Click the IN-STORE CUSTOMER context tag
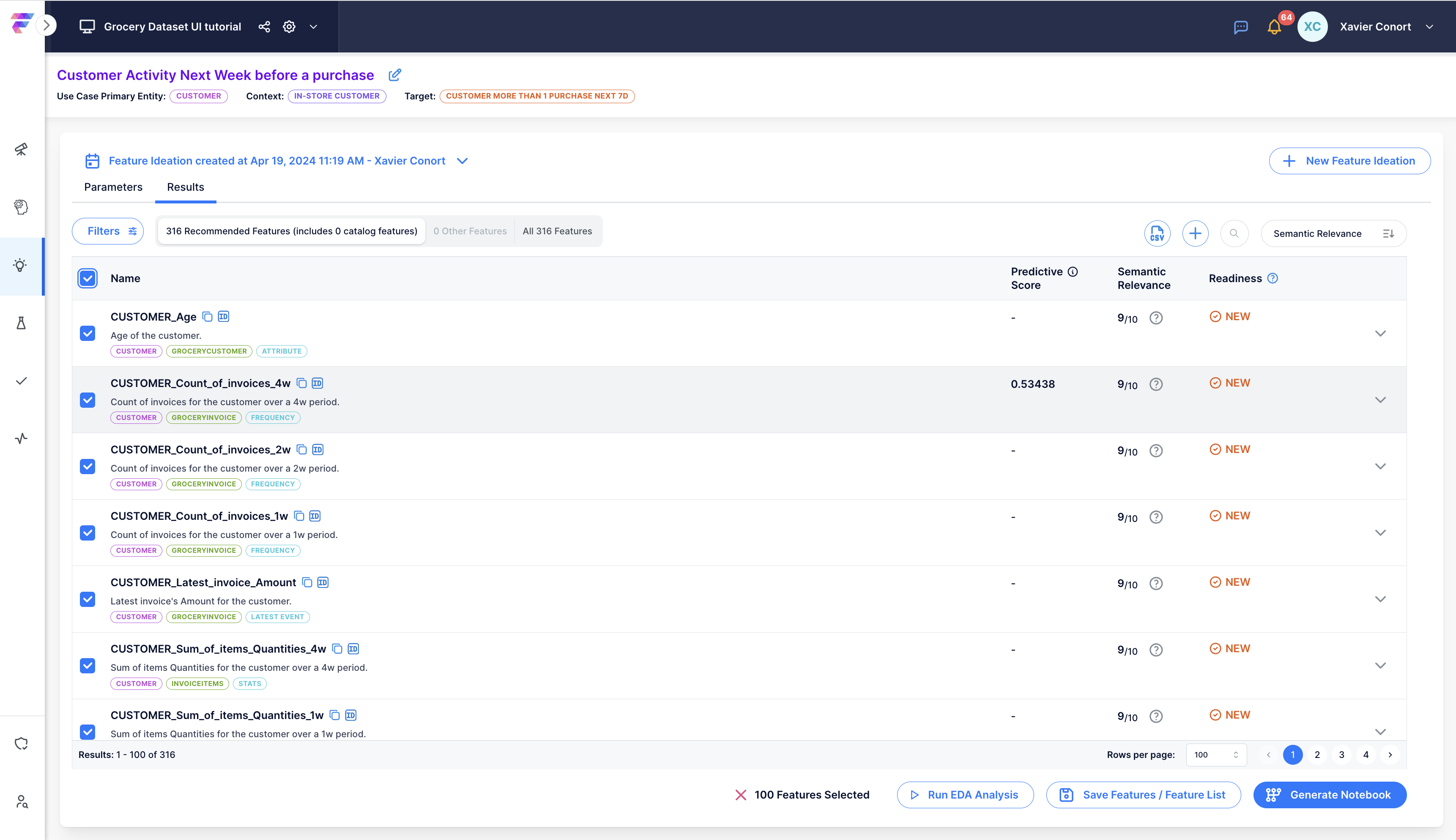This screenshot has width=1456, height=840. coord(337,96)
